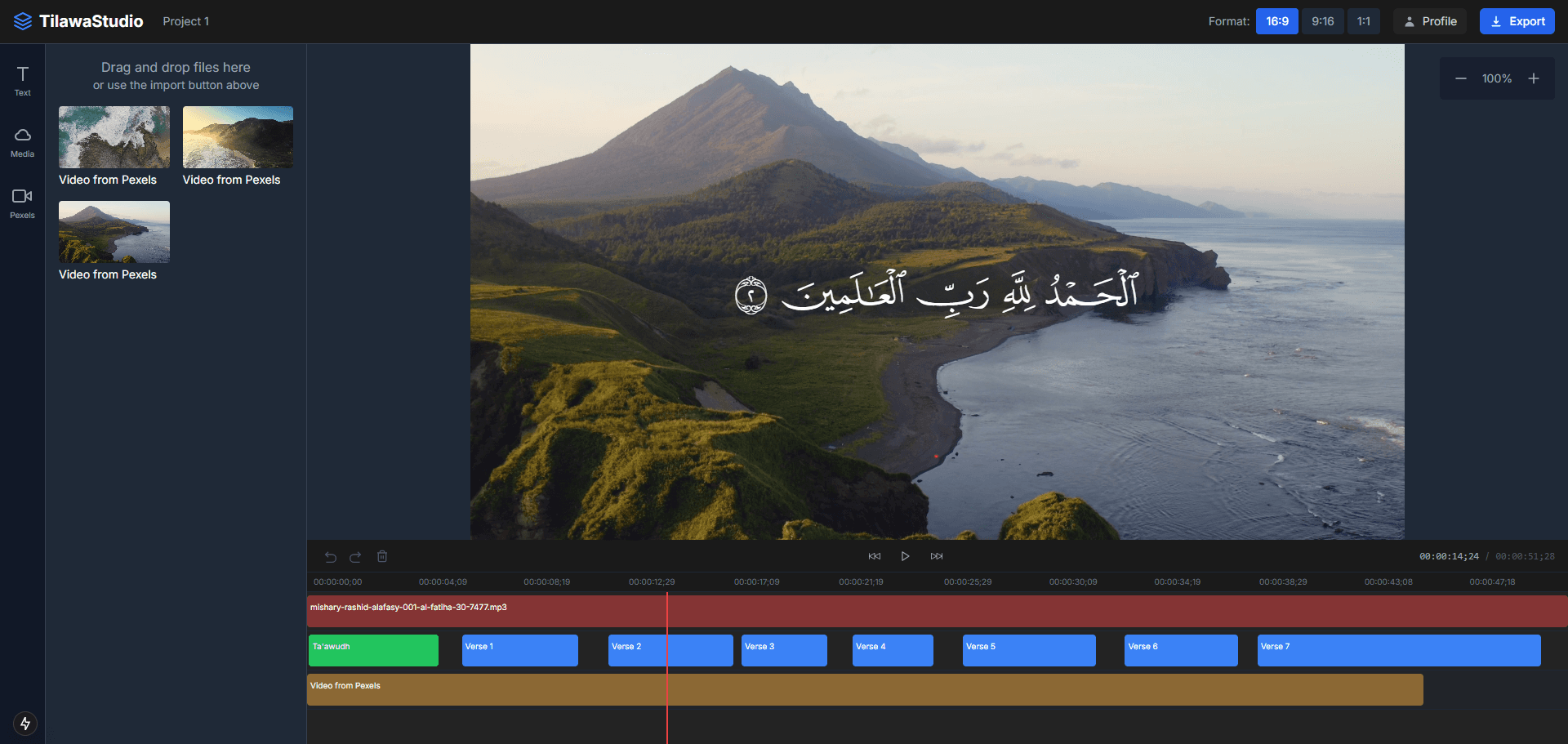Image resolution: width=1568 pixels, height=744 pixels.
Task: Switch format to 9:16 vertical
Action: point(1322,21)
